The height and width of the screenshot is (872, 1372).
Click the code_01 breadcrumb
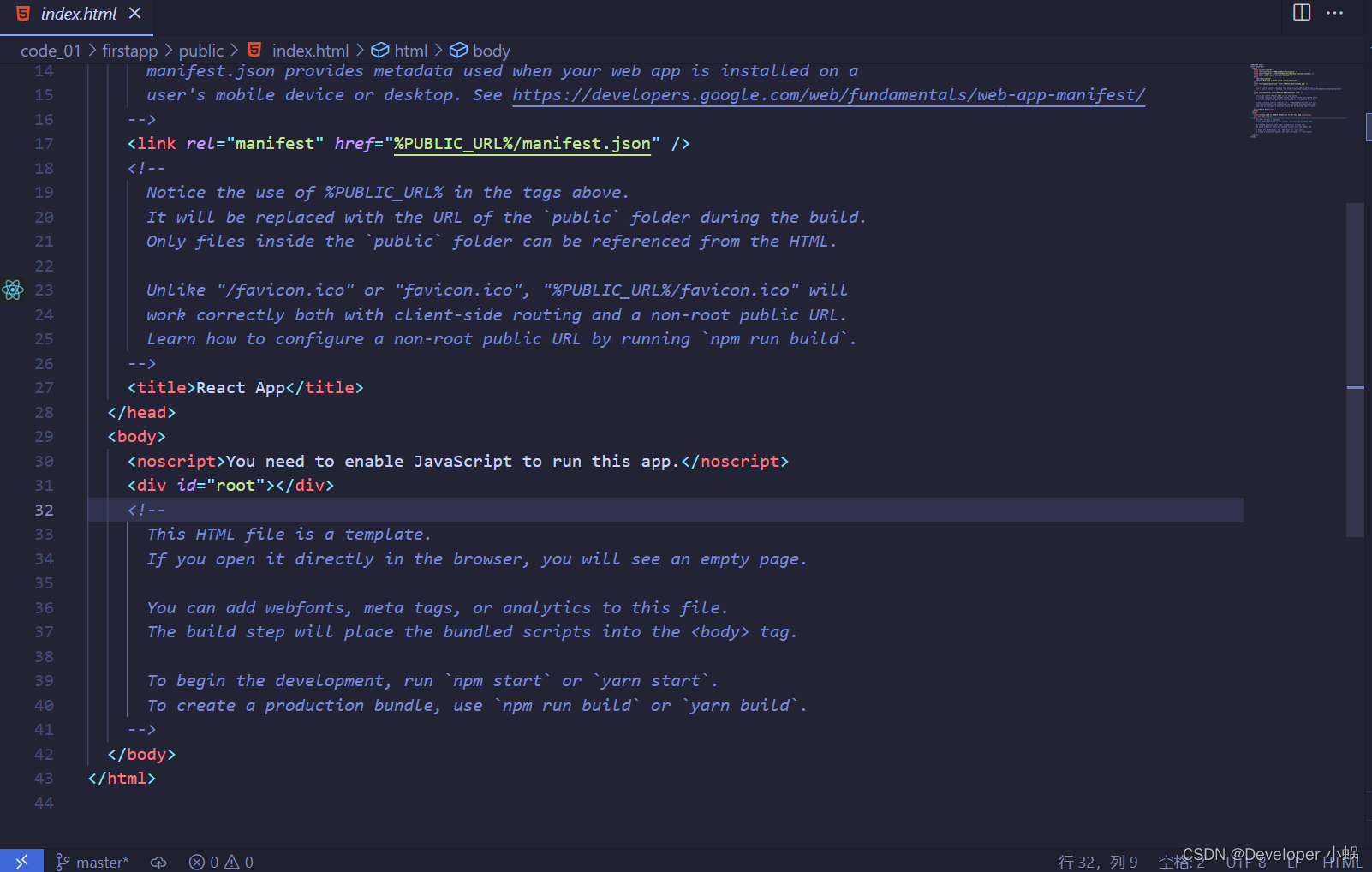[x=51, y=51]
